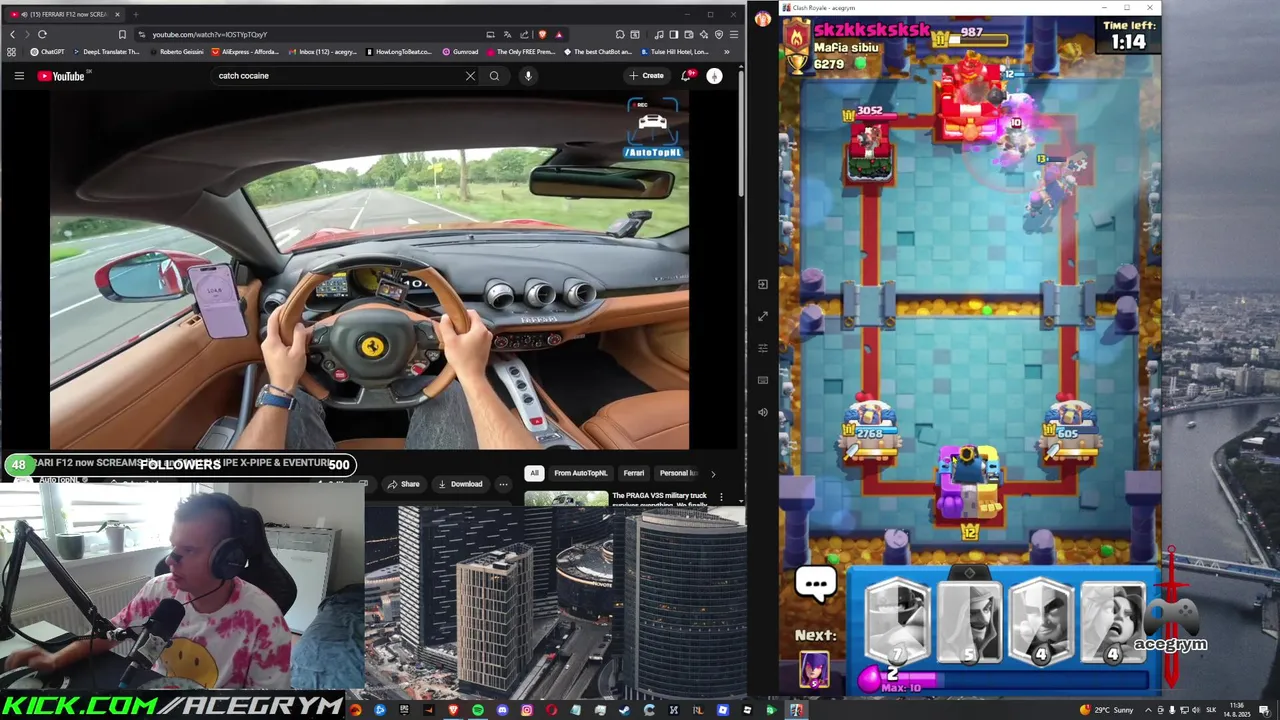Open the emote chat bubble in Clash Royale
Image resolution: width=1280 pixels, height=720 pixels.
click(x=815, y=584)
